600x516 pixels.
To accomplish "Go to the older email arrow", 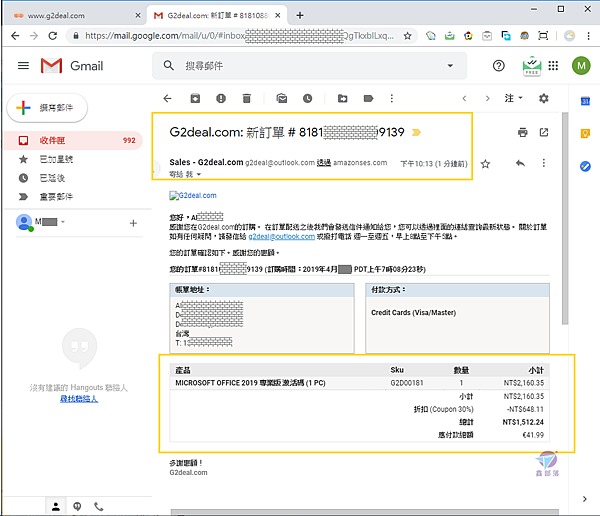I will click(487, 98).
